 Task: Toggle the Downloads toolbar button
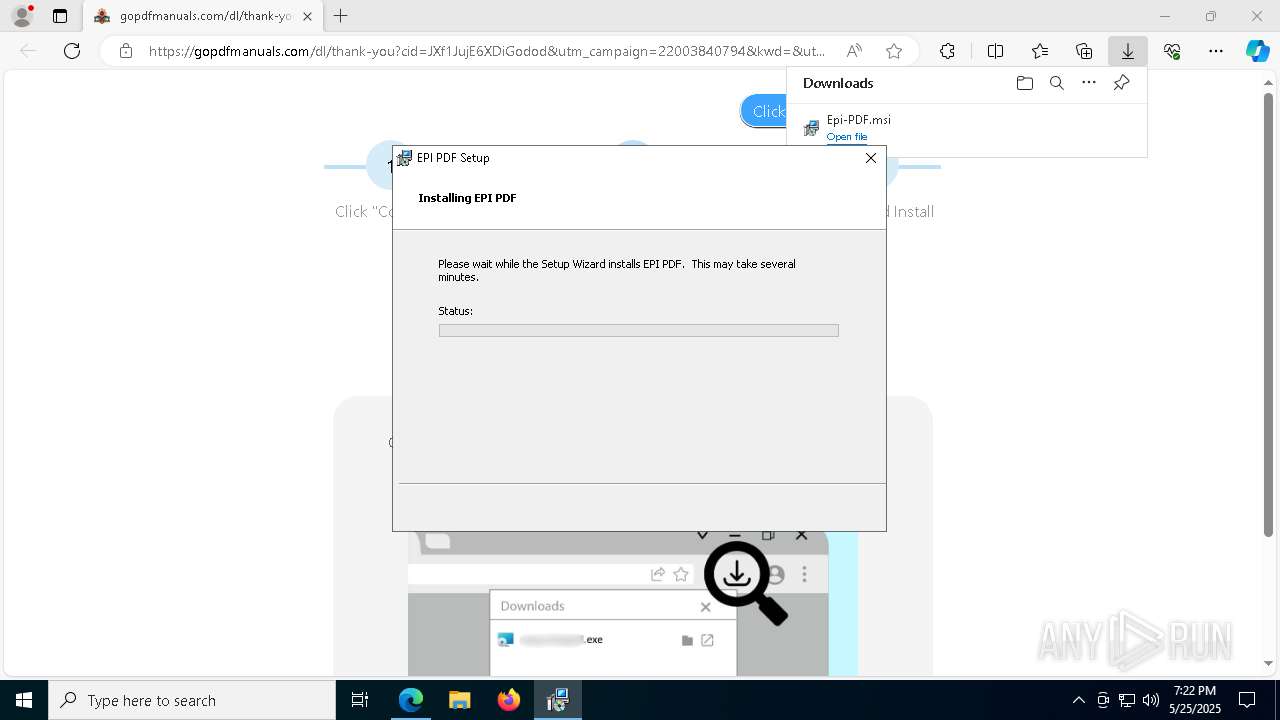tap(1128, 51)
